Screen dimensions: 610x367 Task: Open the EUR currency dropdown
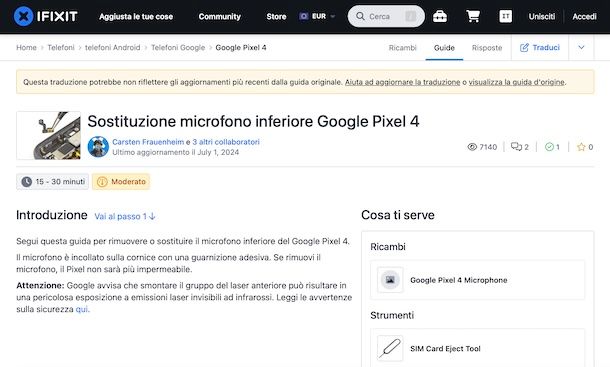pyautogui.click(x=317, y=16)
